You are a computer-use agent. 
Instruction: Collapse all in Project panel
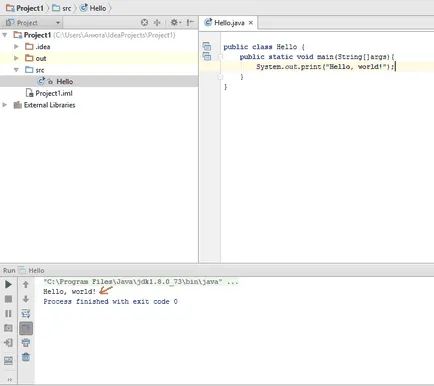click(157, 23)
